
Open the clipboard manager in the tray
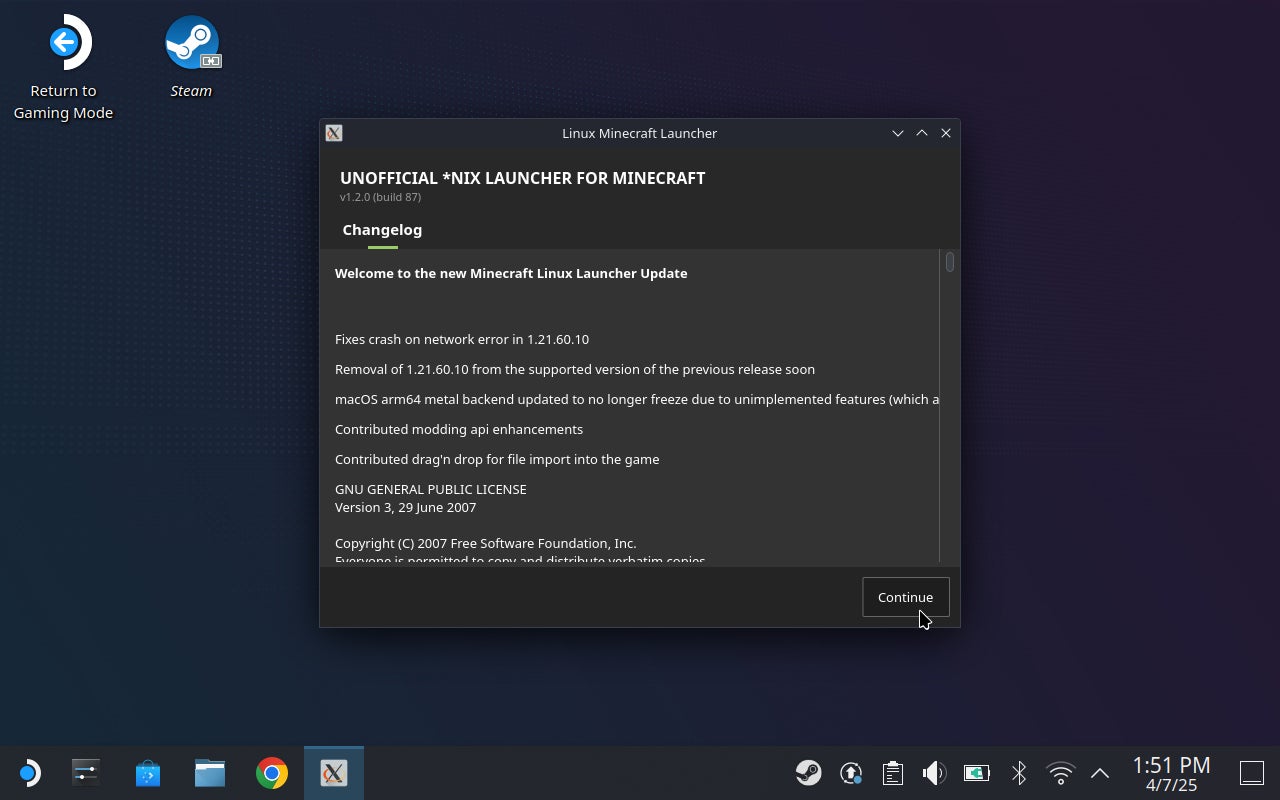892,772
